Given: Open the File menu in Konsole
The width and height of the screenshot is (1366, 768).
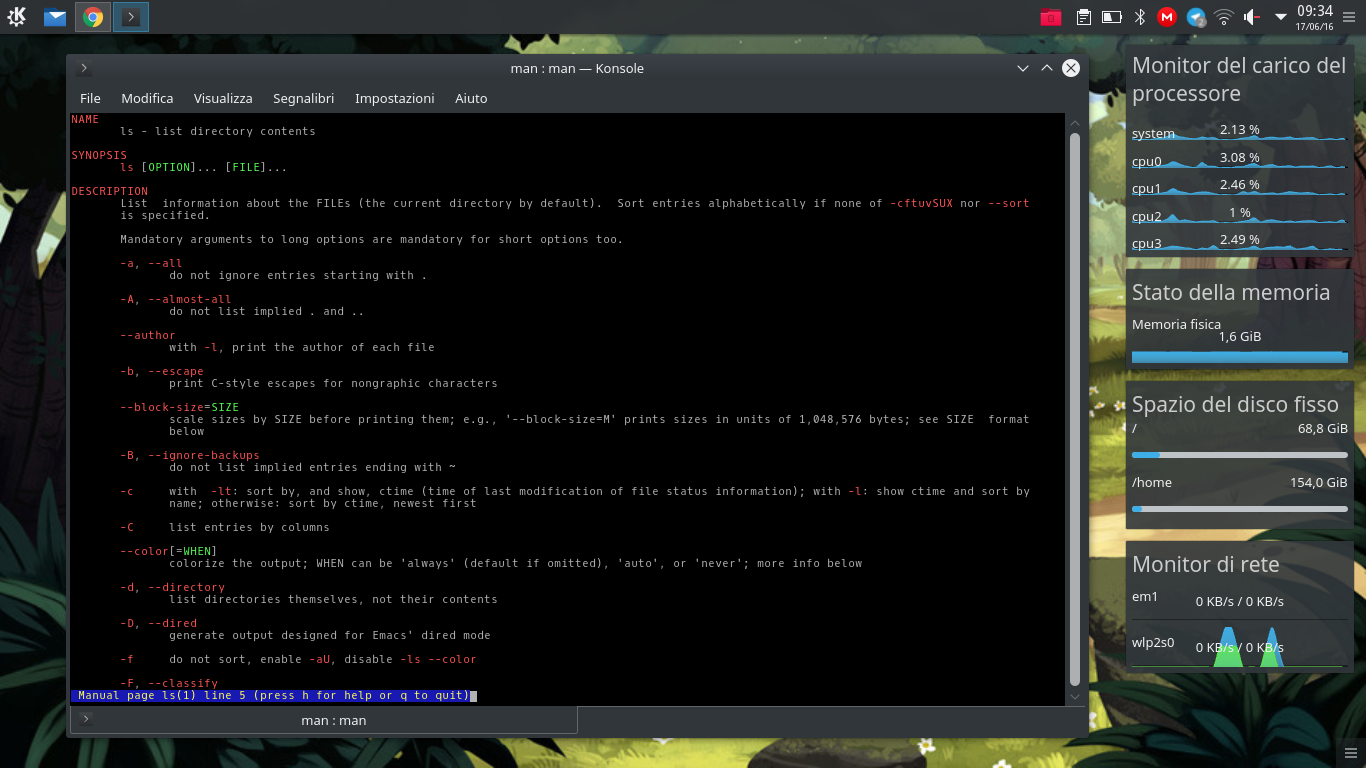Looking at the screenshot, I should (x=90, y=98).
